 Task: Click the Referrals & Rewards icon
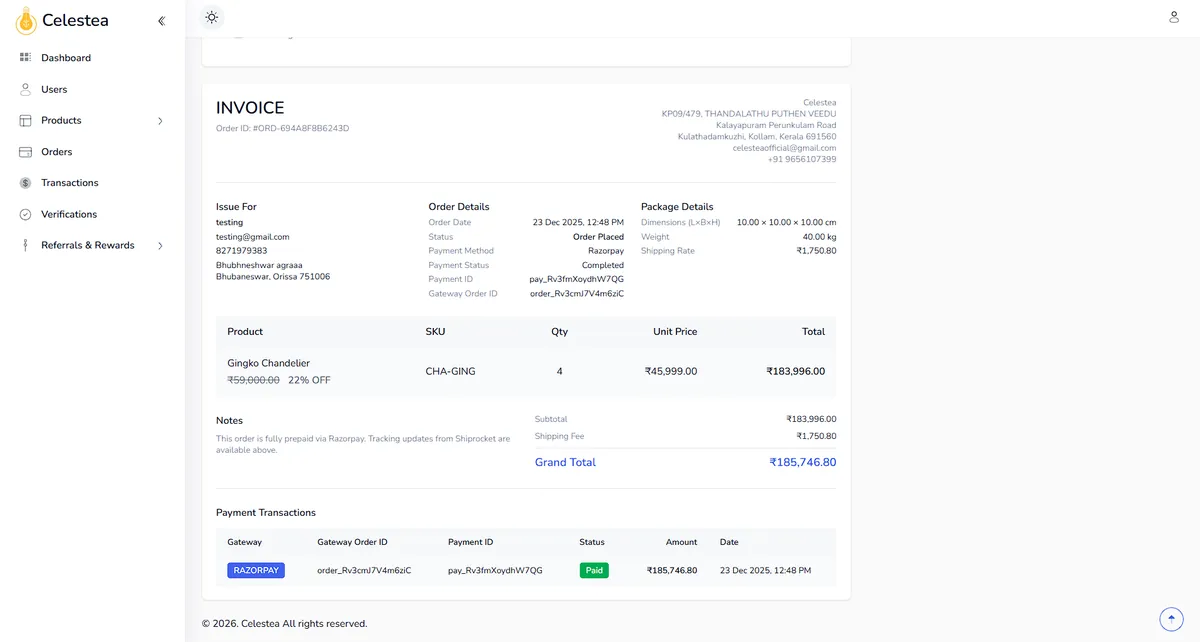click(x=25, y=245)
